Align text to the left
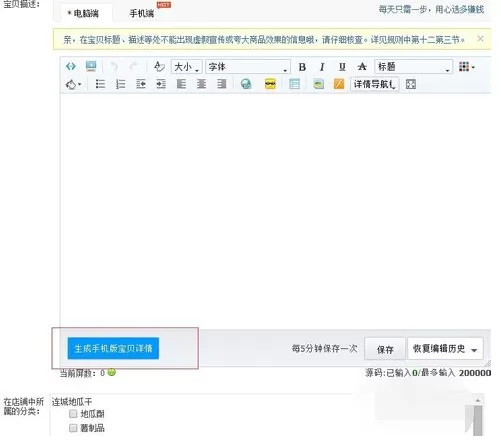This screenshot has width=501, height=442. click(x=181, y=84)
